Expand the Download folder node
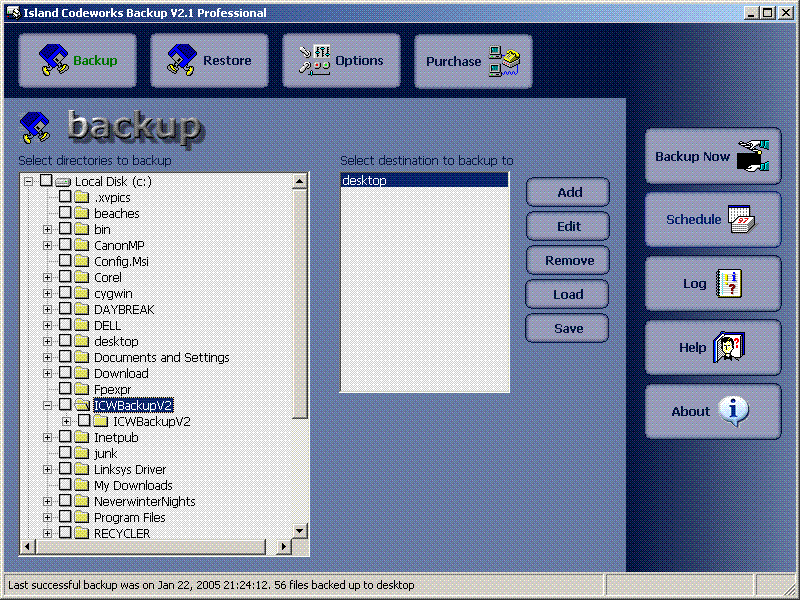Image resolution: width=800 pixels, height=600 pixels. click(47, 373)
